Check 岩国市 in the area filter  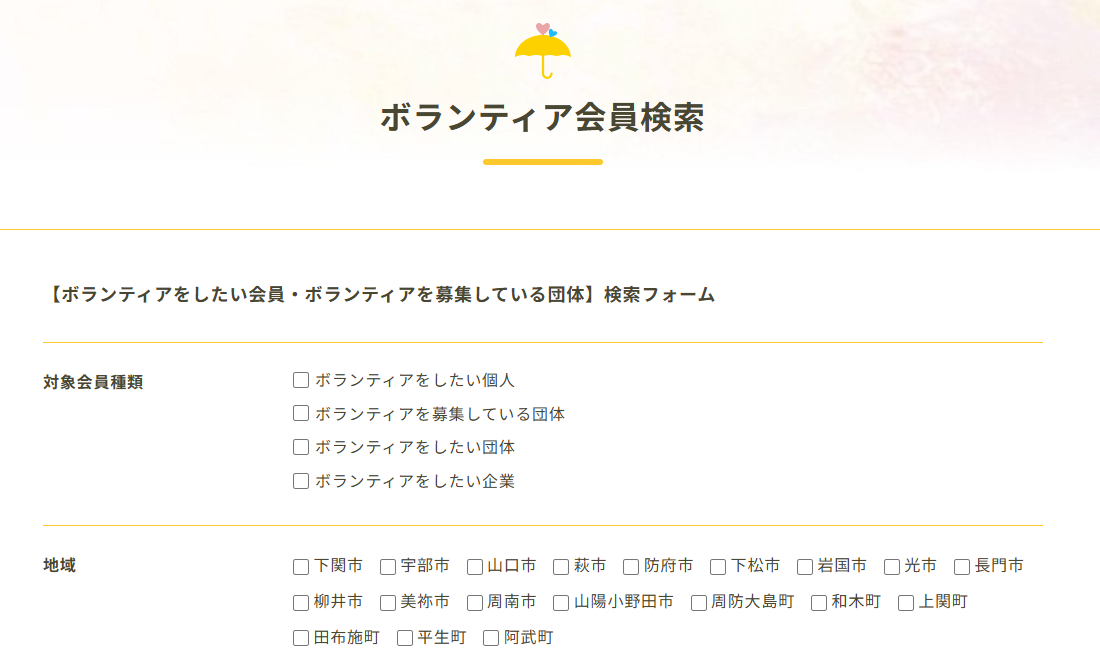pos(803,566)
